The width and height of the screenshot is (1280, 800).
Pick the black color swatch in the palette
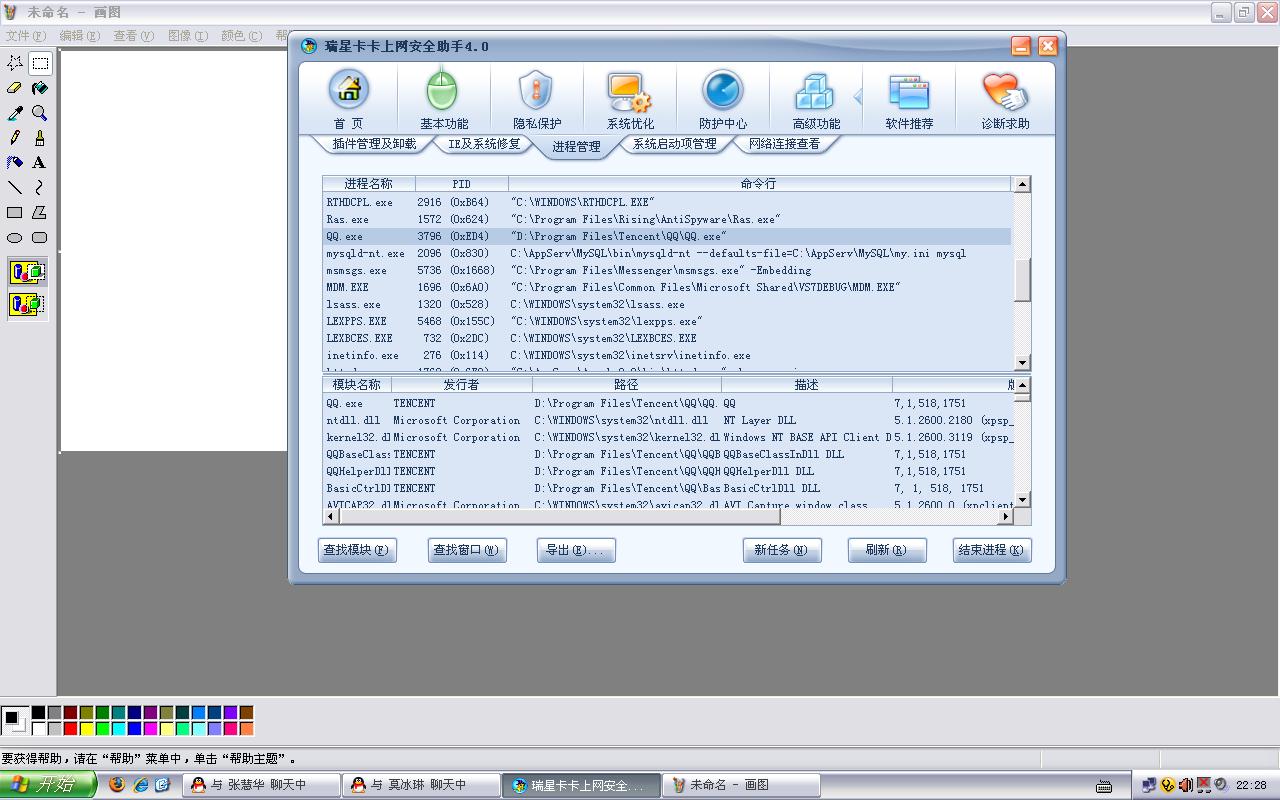(x=38, y=713)
